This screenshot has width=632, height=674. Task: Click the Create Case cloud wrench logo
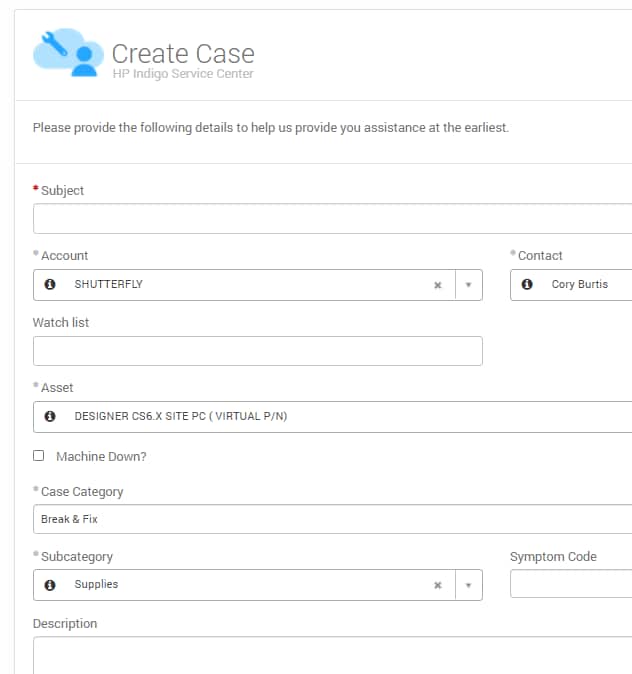[x=68, y=52]
